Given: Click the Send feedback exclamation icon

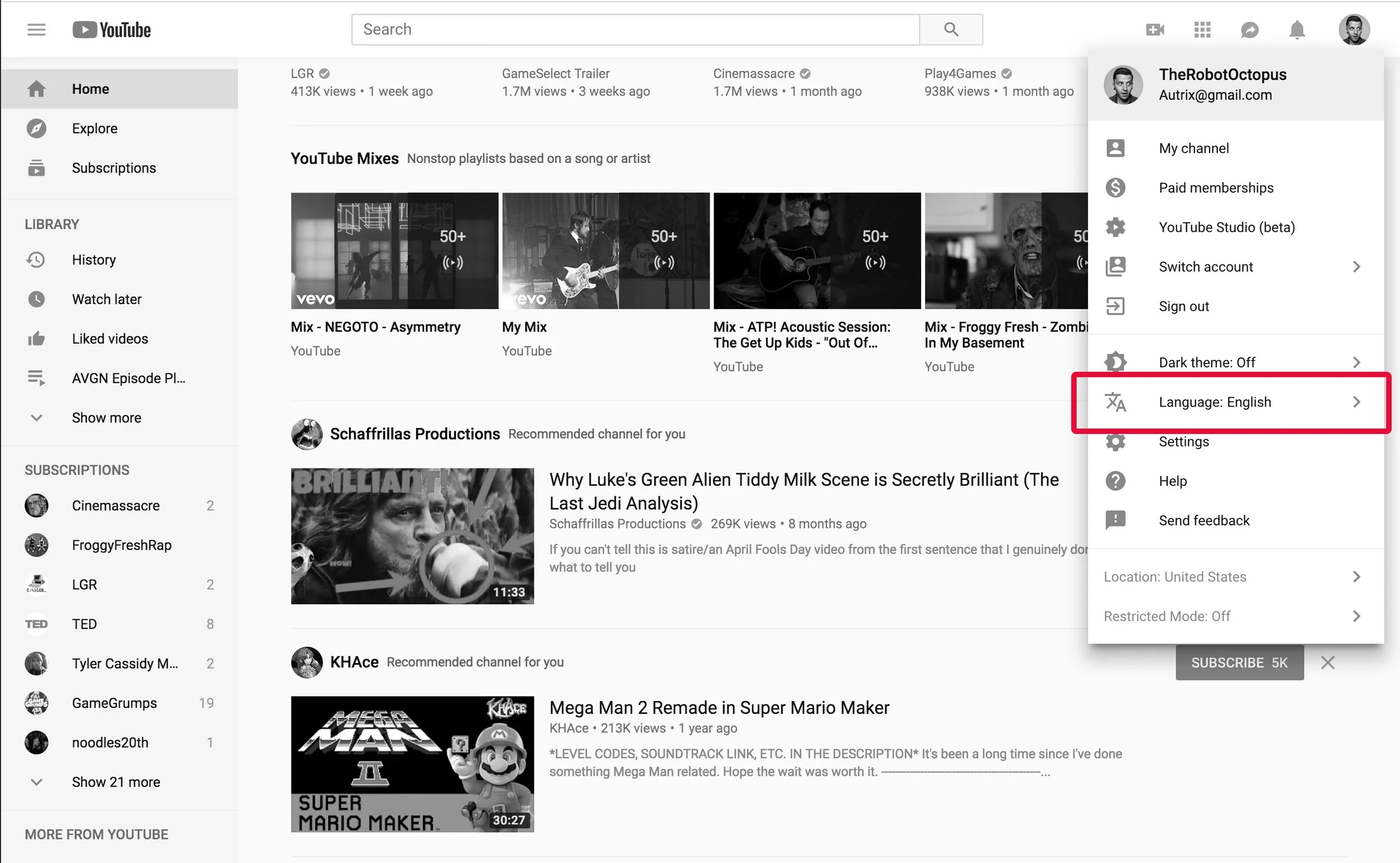Looking at the screenshot, I should 1115,520.
